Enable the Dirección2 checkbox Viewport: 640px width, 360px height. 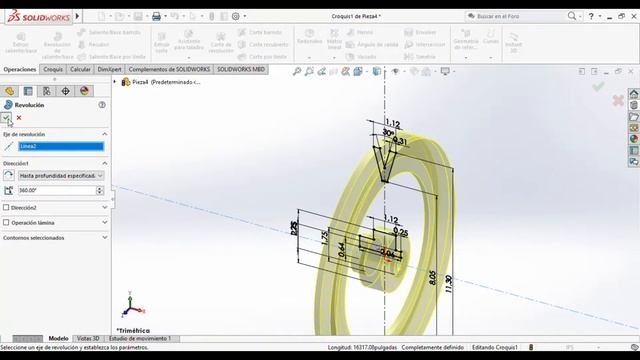click(6, 207)
